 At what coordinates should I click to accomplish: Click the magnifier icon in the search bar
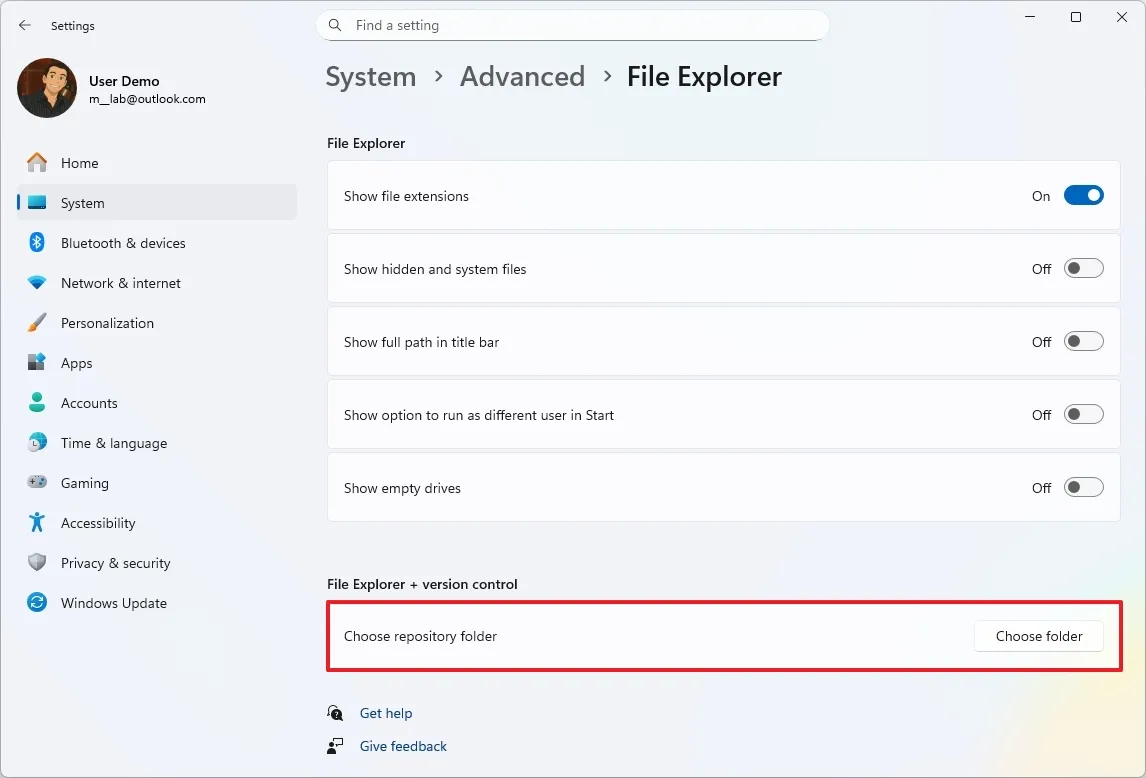(335, 25)
